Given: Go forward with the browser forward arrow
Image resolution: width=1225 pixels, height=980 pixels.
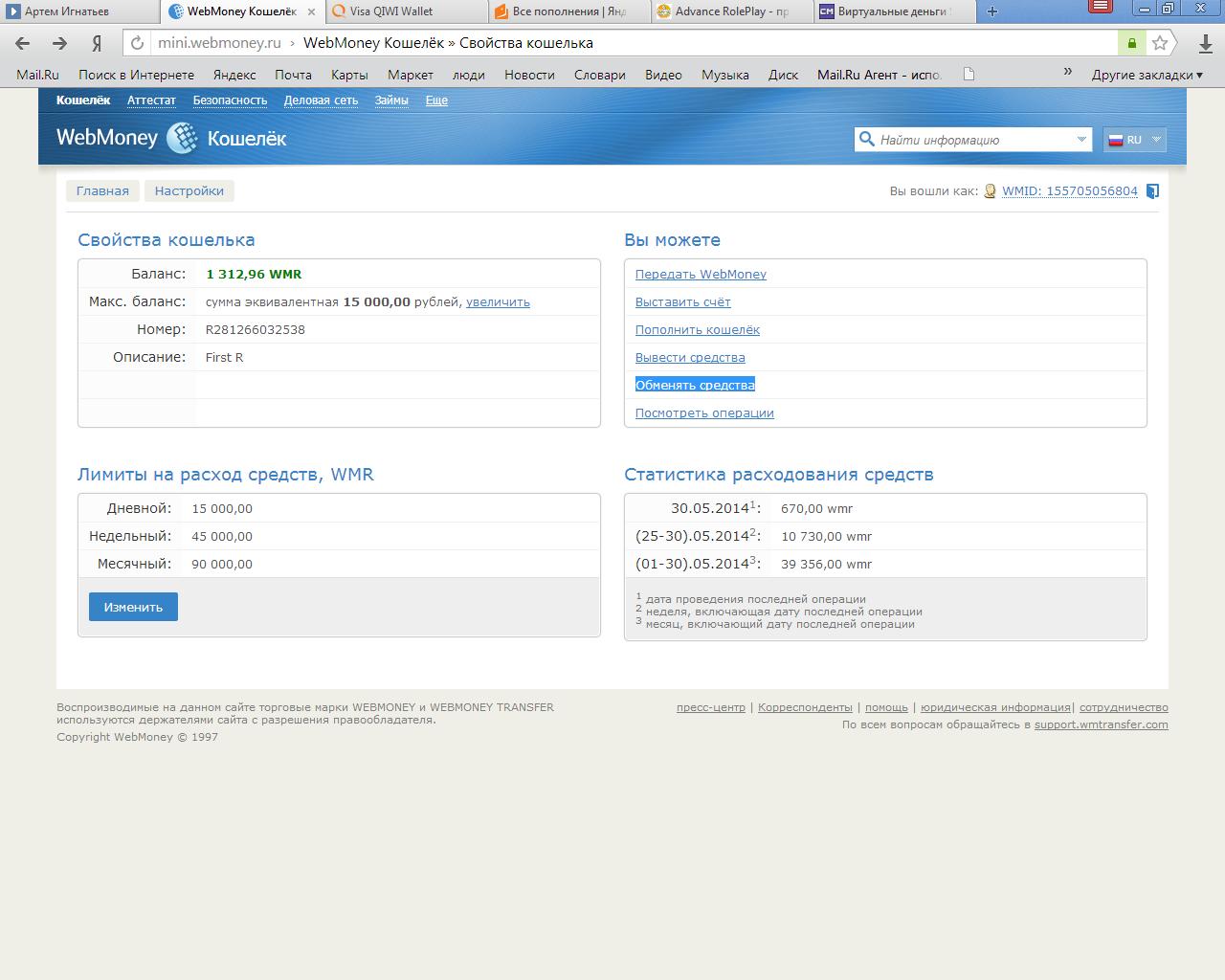Looking at the screenshot, I should point(59,43).
